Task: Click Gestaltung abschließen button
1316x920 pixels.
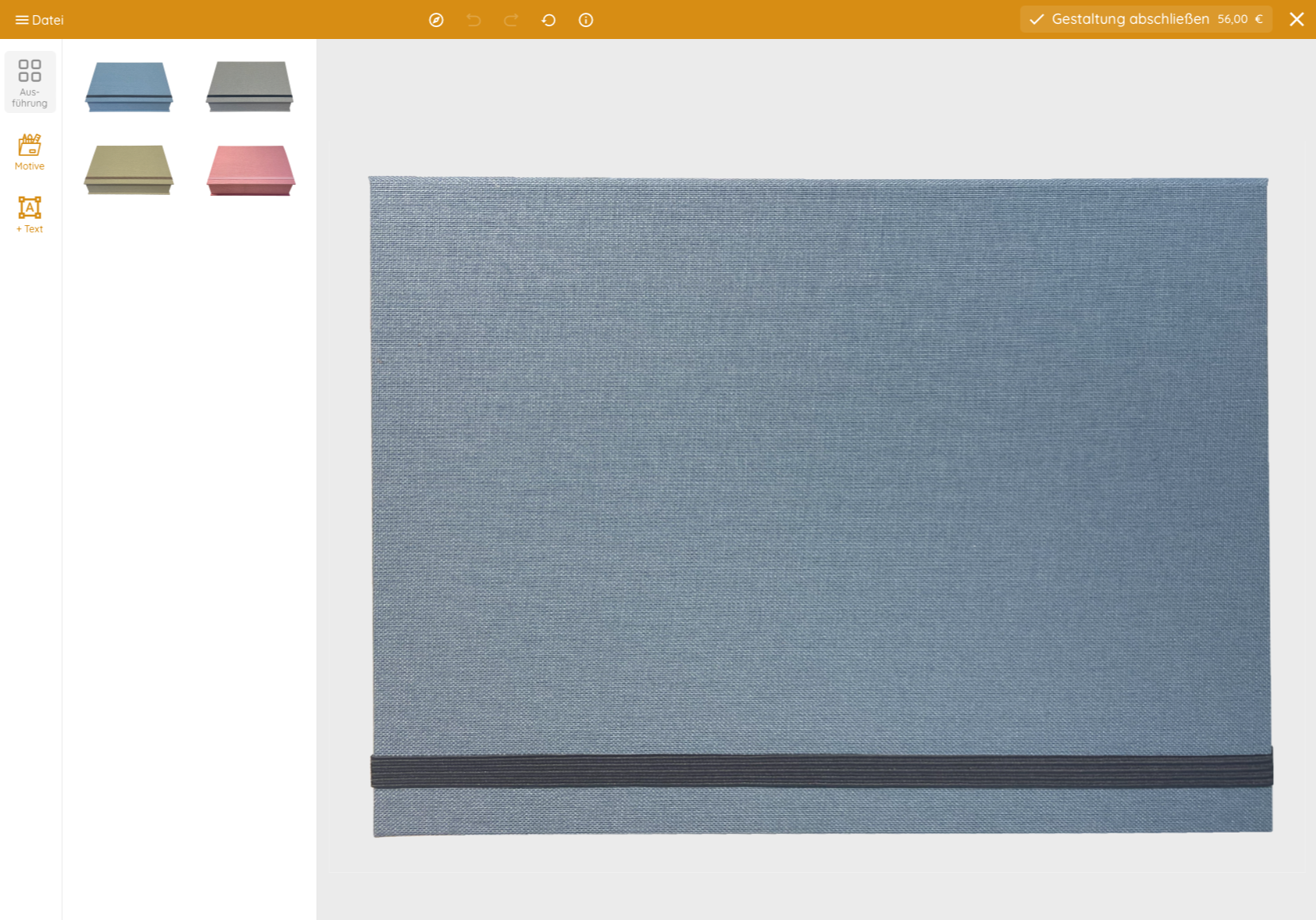Action: [x=1146, y=19]
